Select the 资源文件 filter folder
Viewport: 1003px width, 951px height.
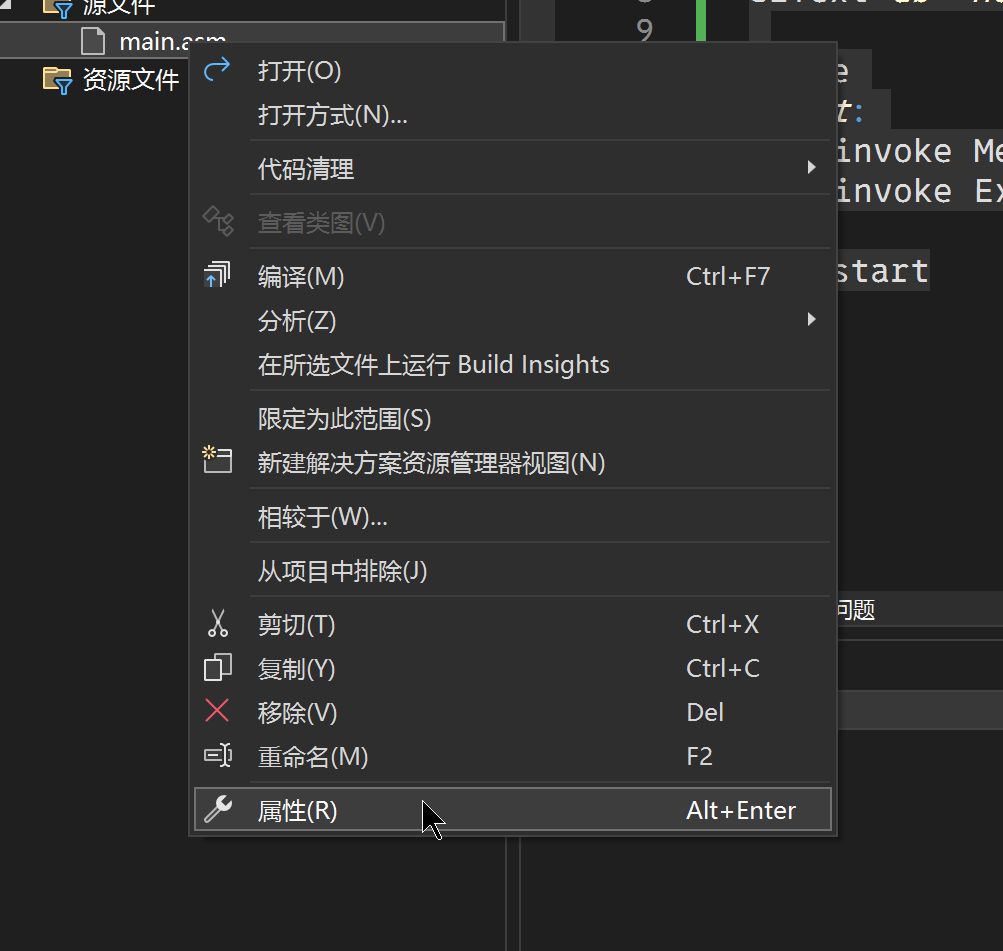coord(130,80)
